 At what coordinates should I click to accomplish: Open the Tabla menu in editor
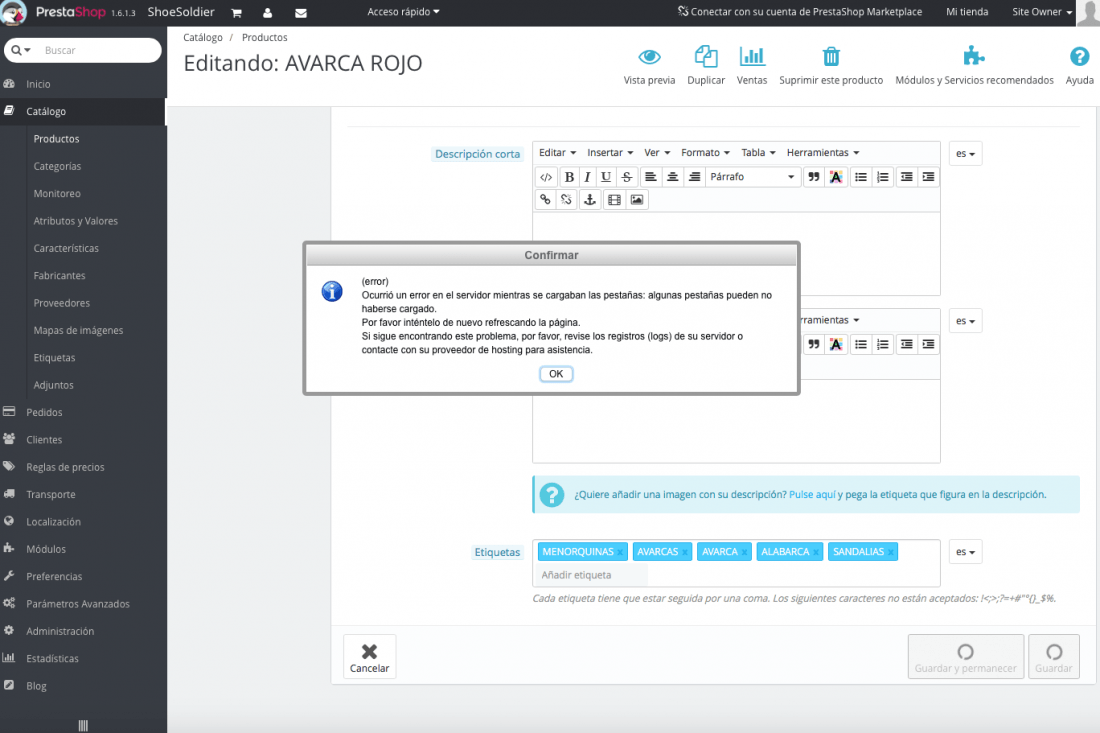click(x=758, y=153)
